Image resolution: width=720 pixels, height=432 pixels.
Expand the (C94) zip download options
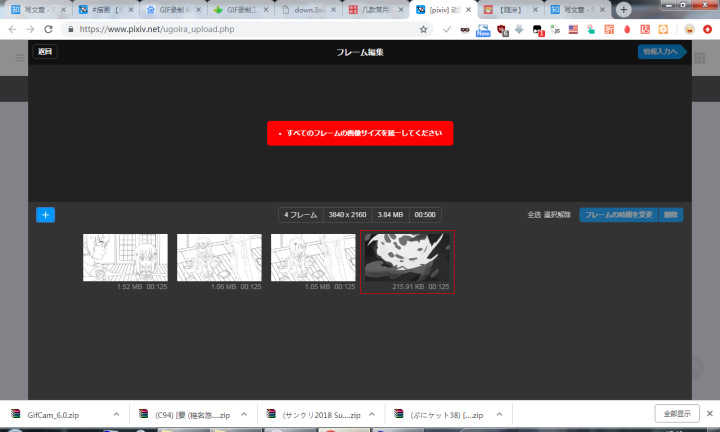click(244, 415)
